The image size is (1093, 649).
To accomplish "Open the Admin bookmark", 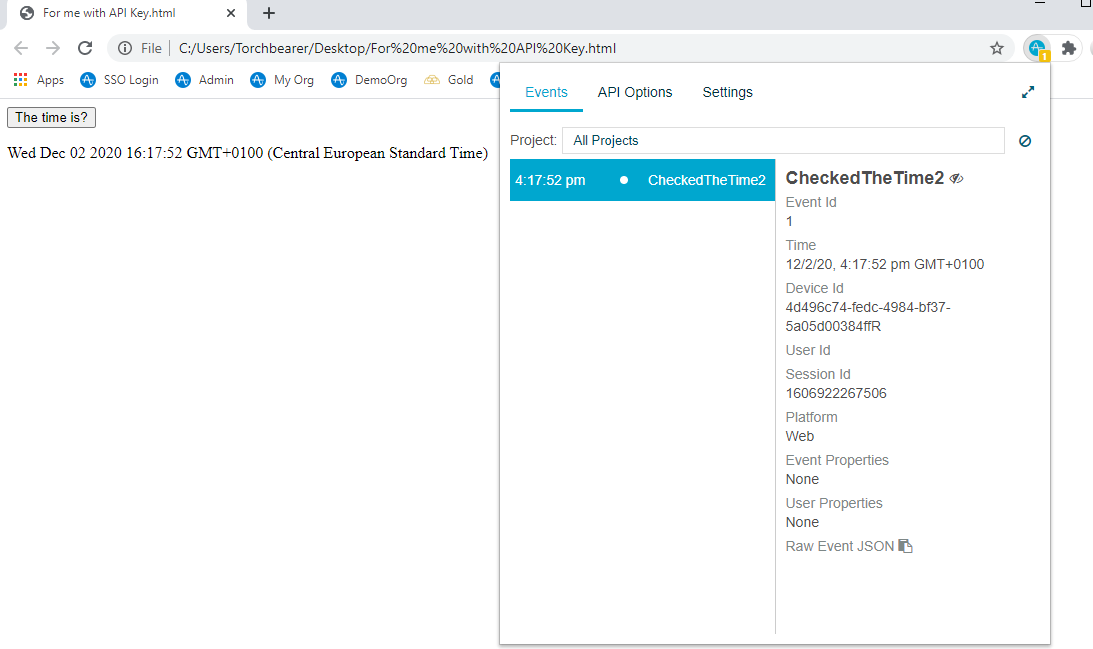I will [204, 80].
